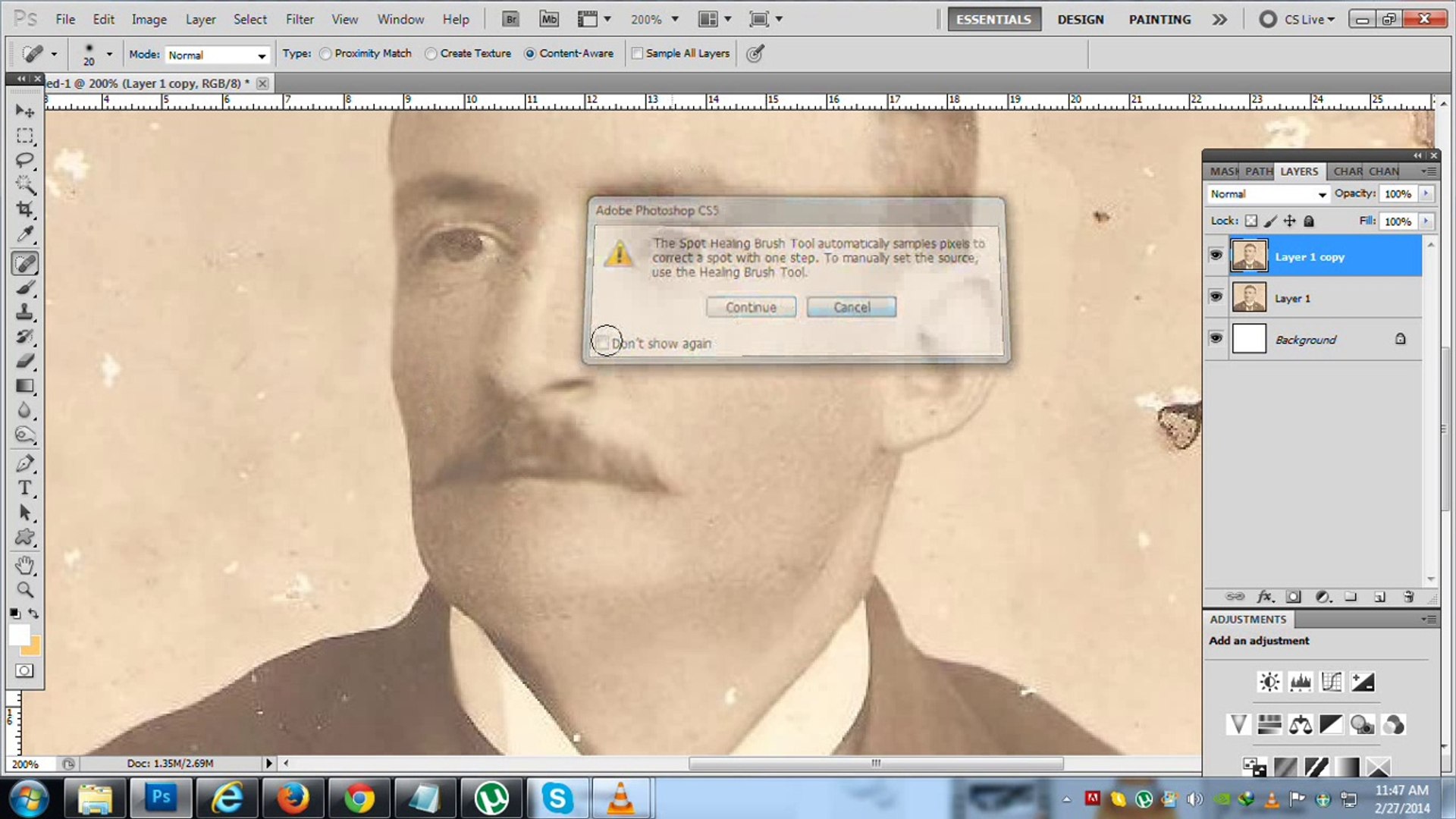This screenshot has width=1456, height=819.
Task: Open the Filter menu
Action: [300, 19]
